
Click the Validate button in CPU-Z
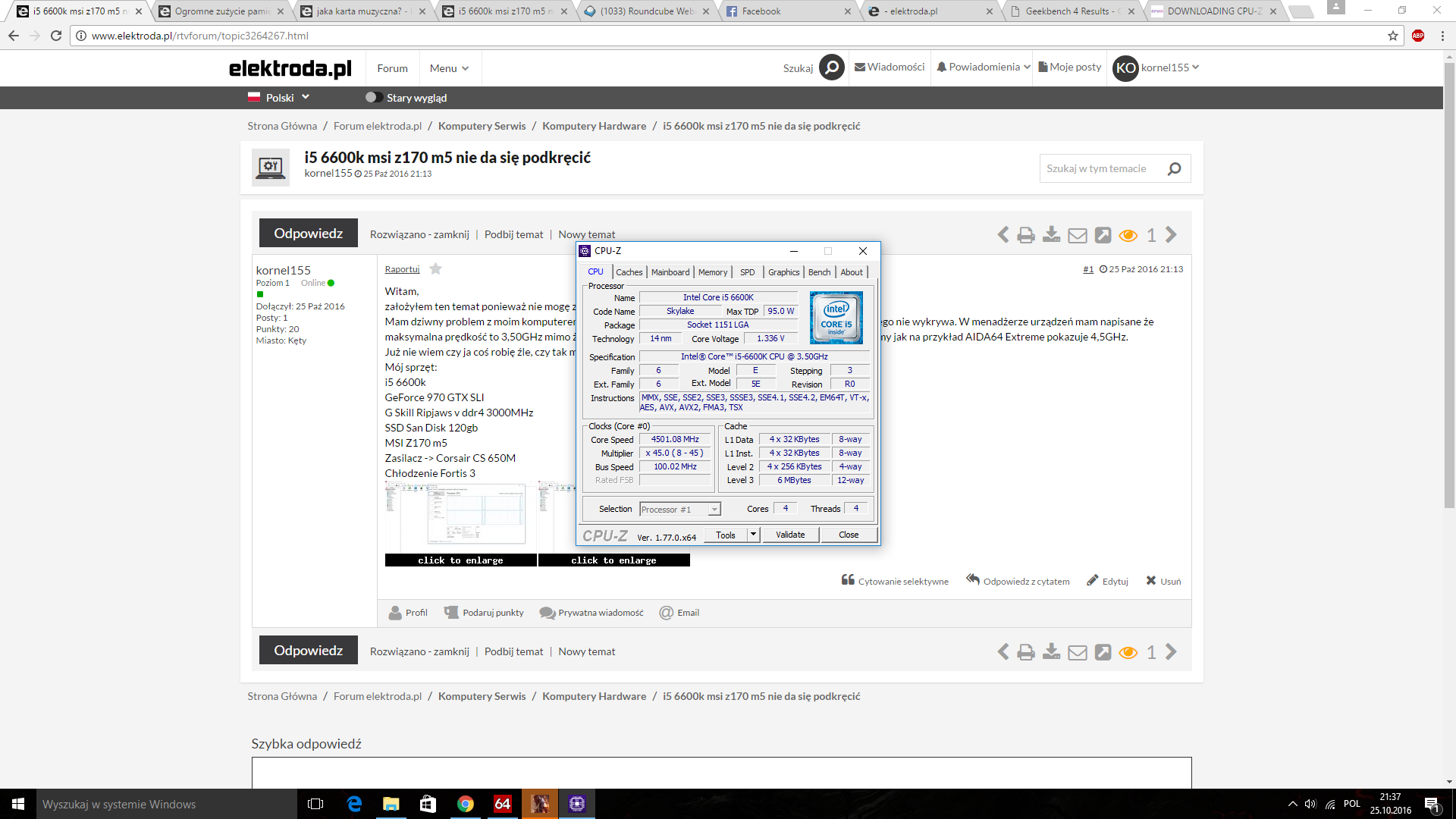(x=789, y=535)
